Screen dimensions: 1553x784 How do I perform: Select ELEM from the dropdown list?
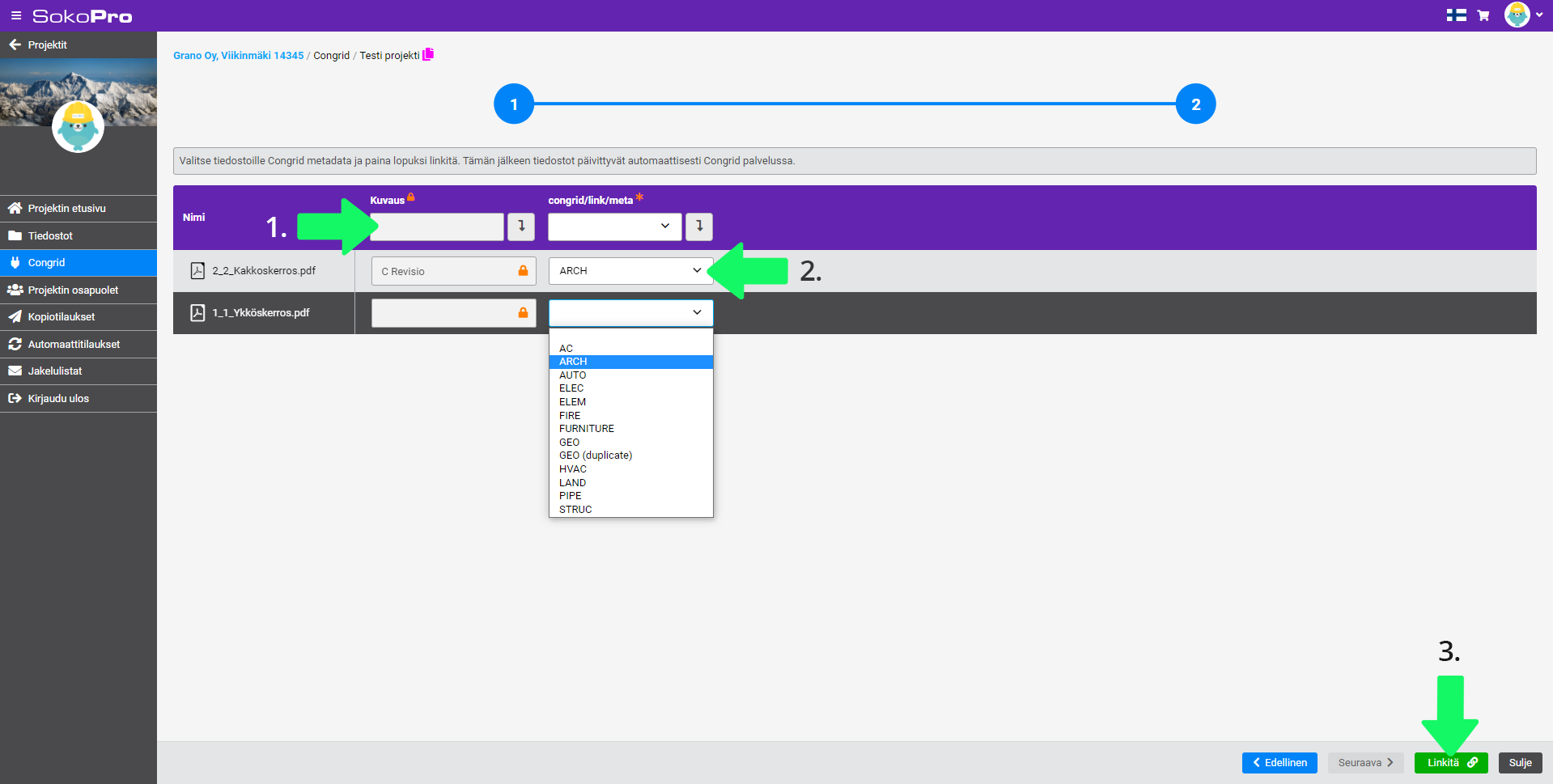tap(630, 402)
